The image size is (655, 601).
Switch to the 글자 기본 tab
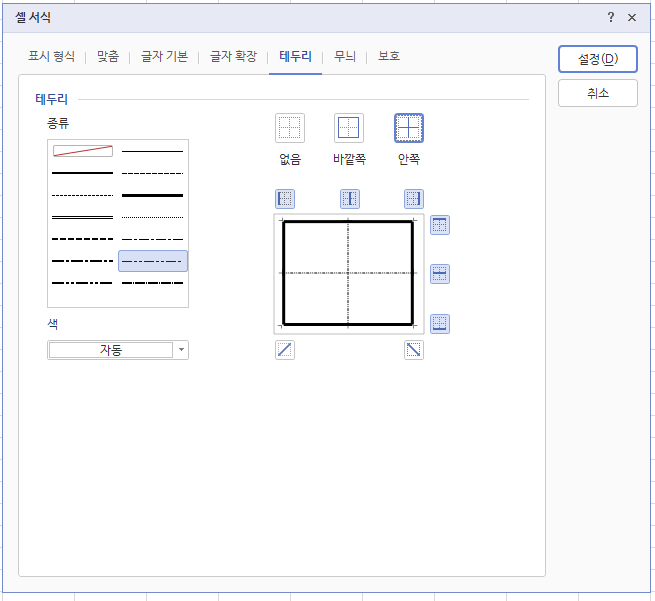pos(165,56)
